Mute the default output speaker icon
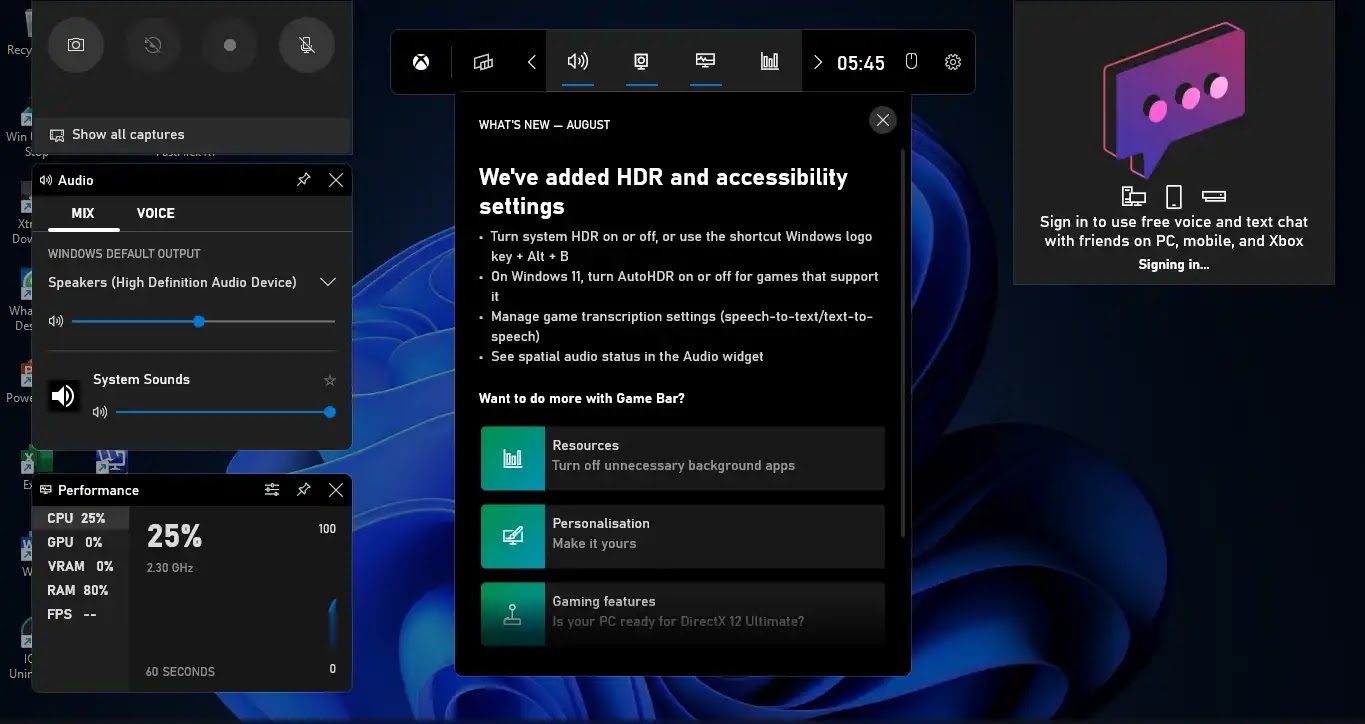The image size is (1365, 724). coord(56,321)
